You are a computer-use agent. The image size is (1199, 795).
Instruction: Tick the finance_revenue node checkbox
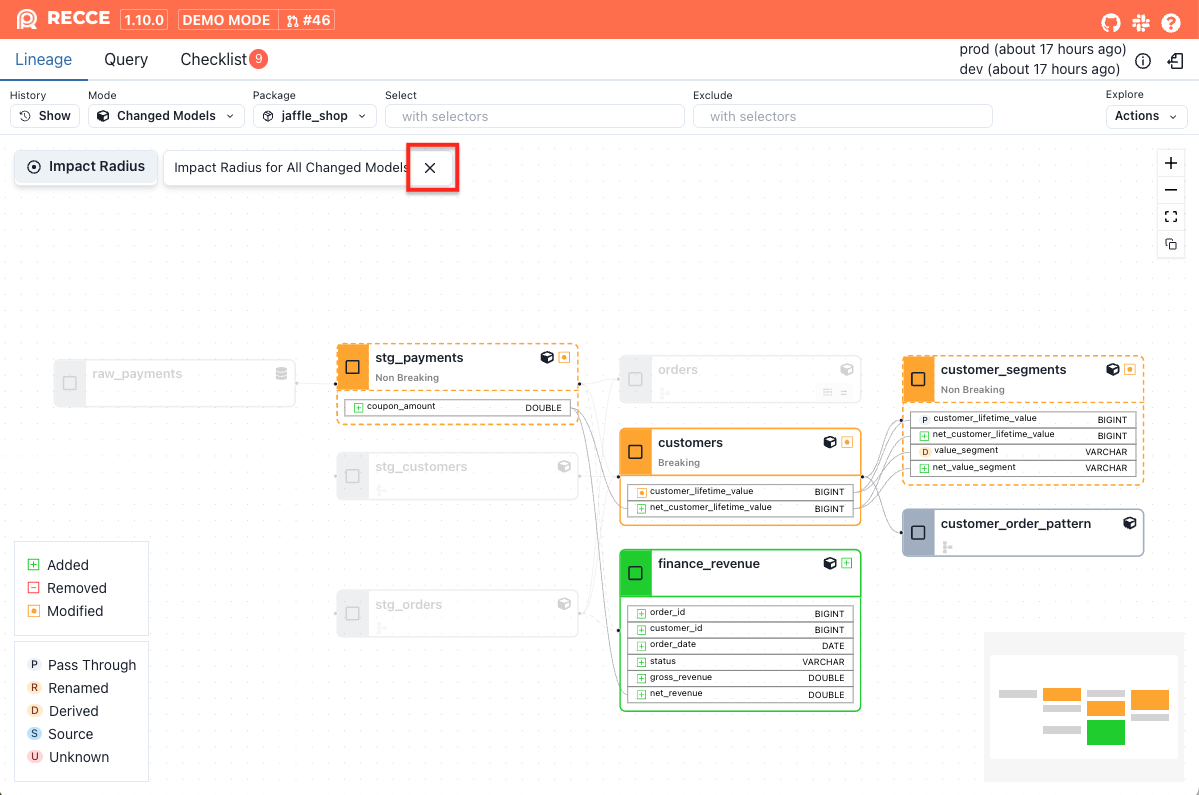pyautogui.click(x=635, y=573)
